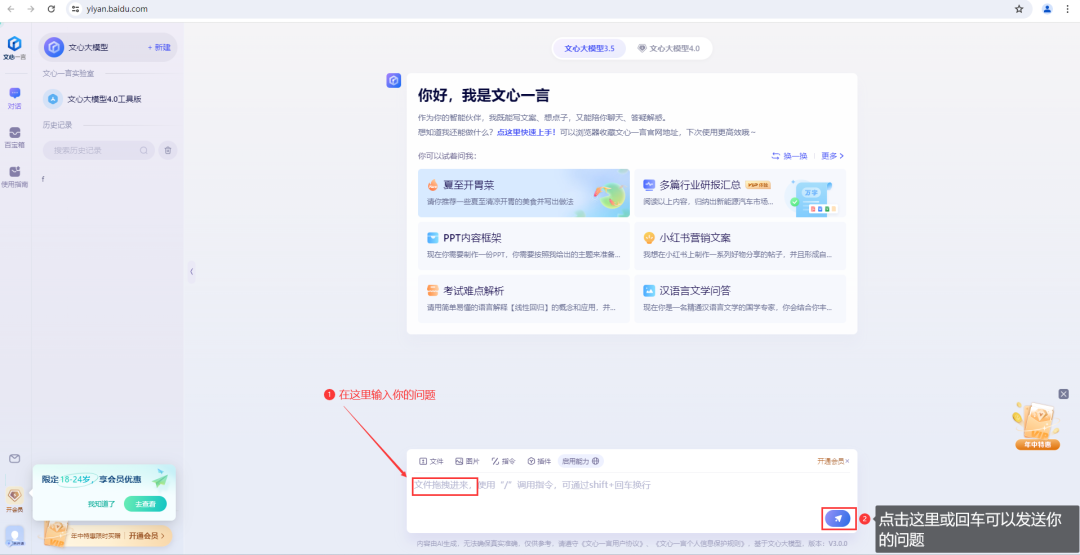Expand 更多 suggestions

[833, 156]
